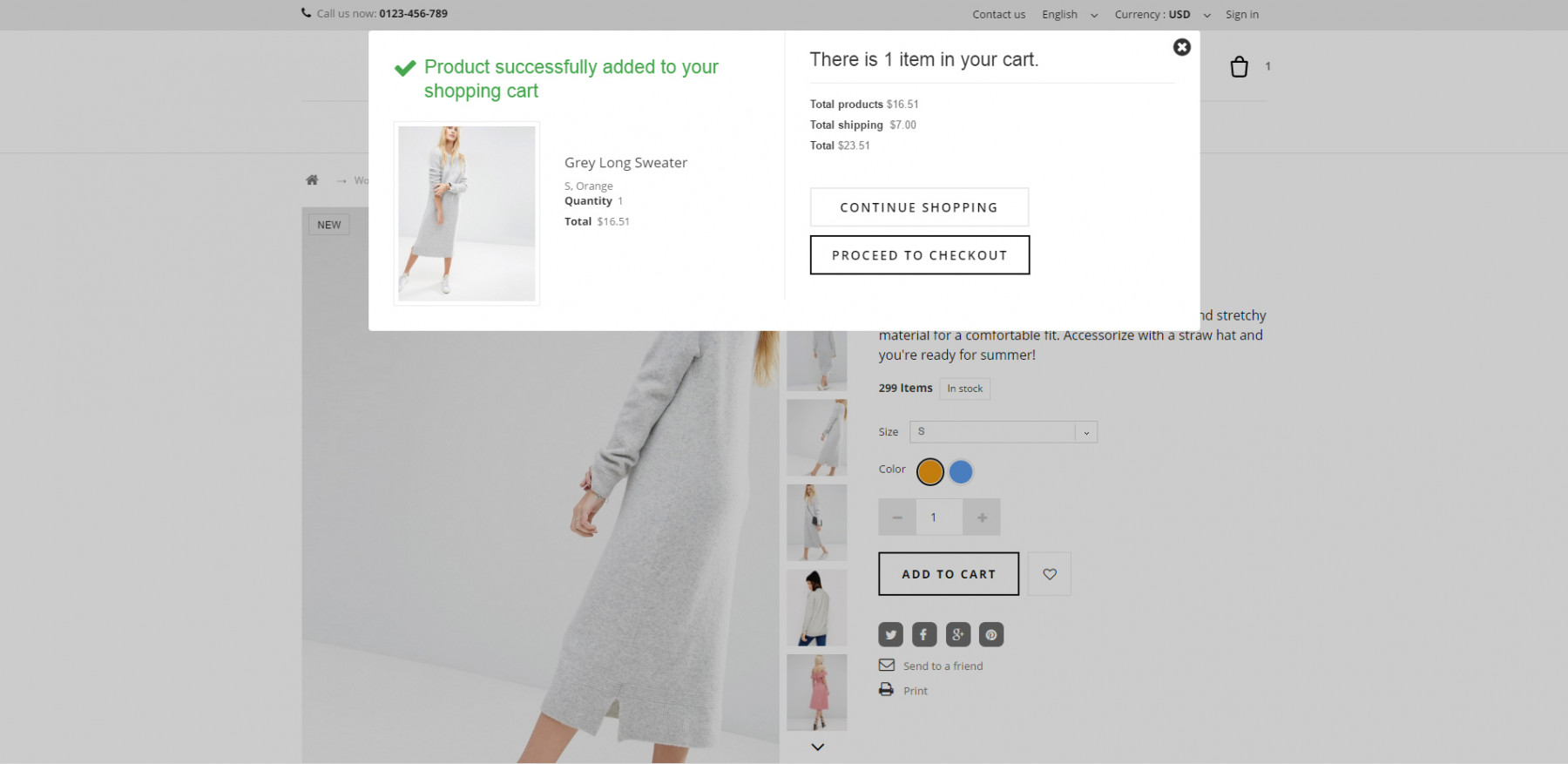Click Continue Shopping button
The height and width of the screenshot is (764, 1568).
pos(919,207)
